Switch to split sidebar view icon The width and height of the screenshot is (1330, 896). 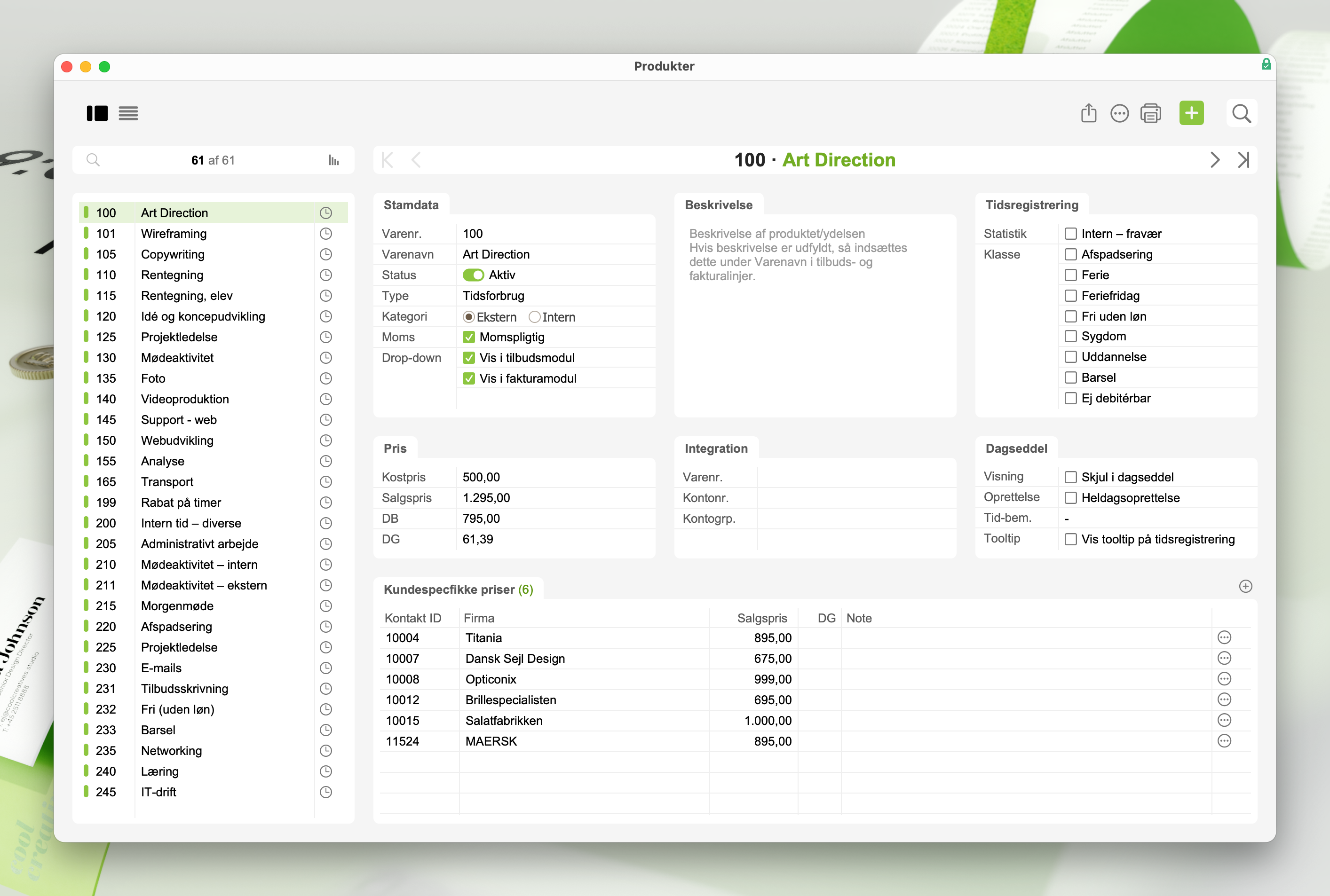click(97, 113)
